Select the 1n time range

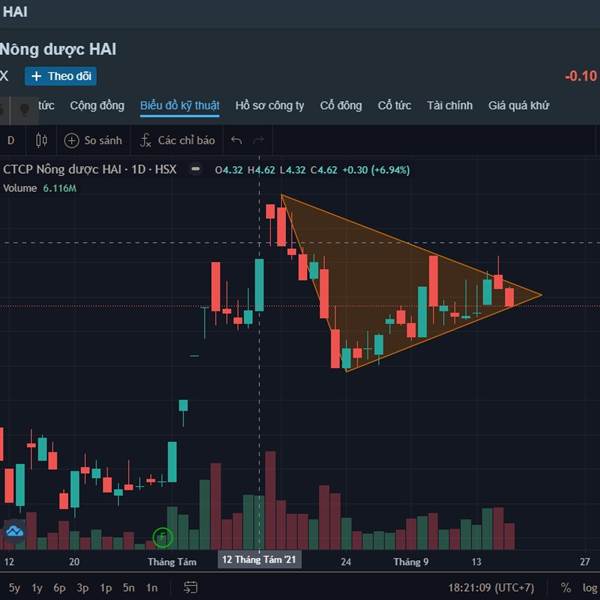tap(152, 588)
